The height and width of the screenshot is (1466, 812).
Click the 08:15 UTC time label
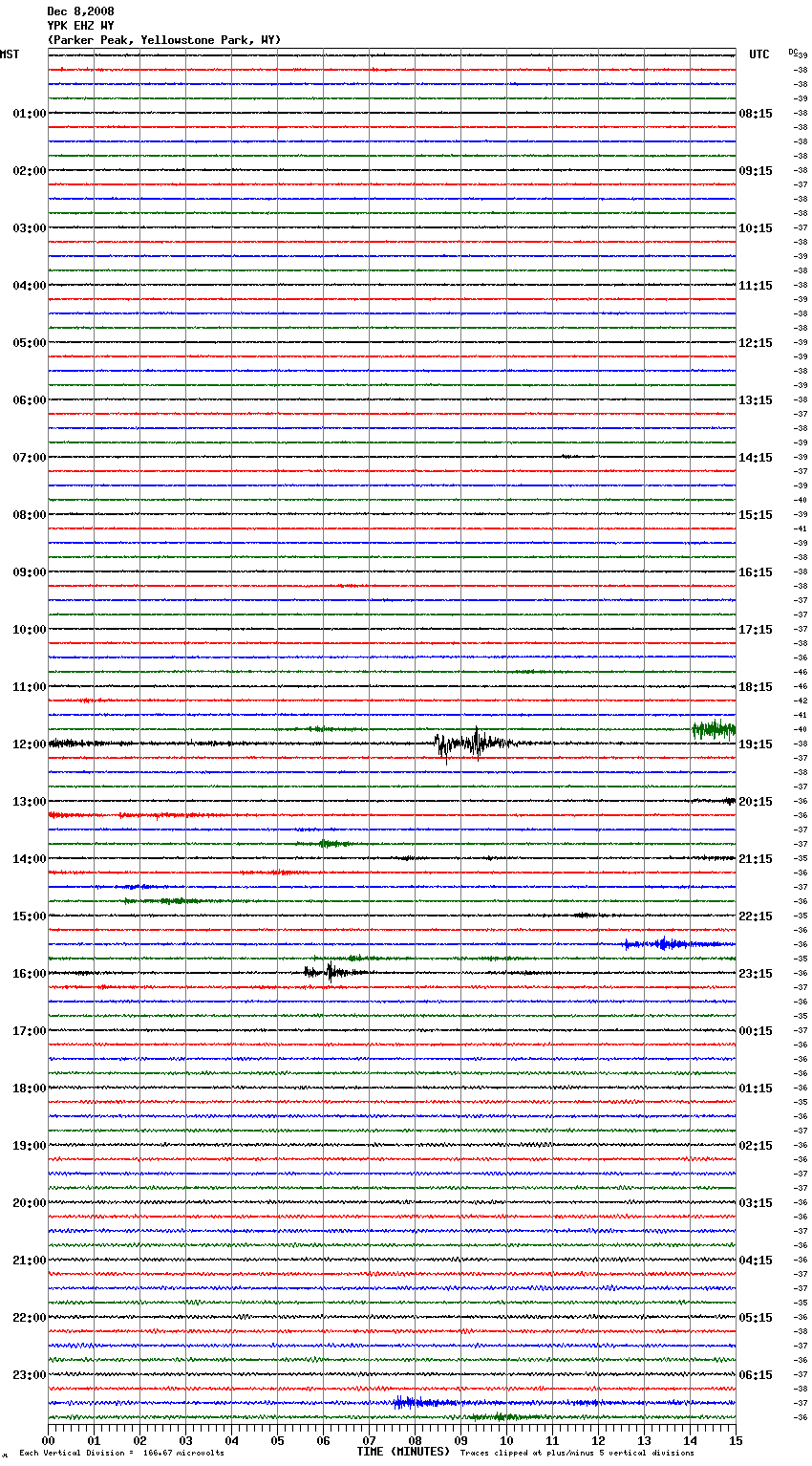pyautogui.click(x=756, y=114)
